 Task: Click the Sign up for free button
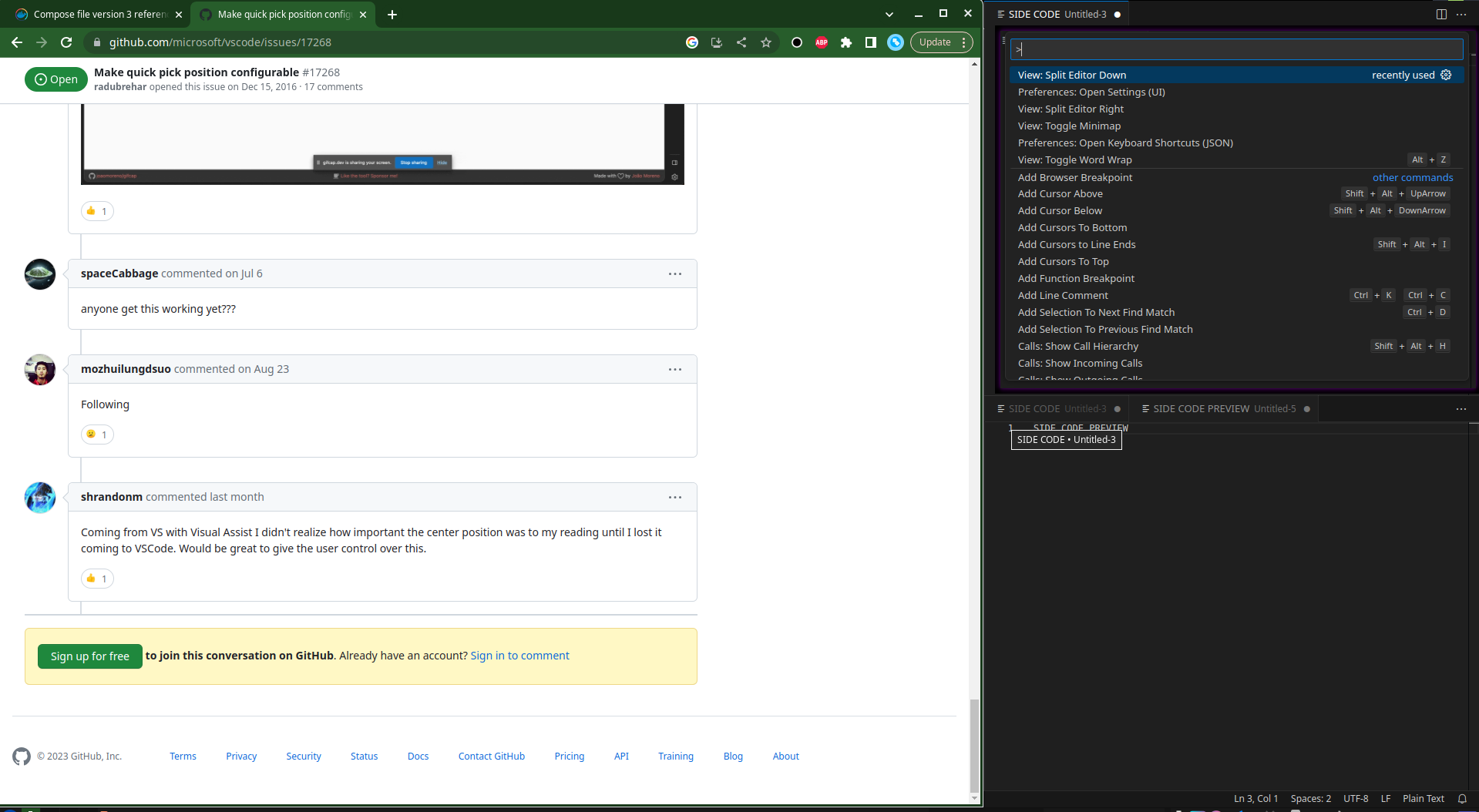89,656
